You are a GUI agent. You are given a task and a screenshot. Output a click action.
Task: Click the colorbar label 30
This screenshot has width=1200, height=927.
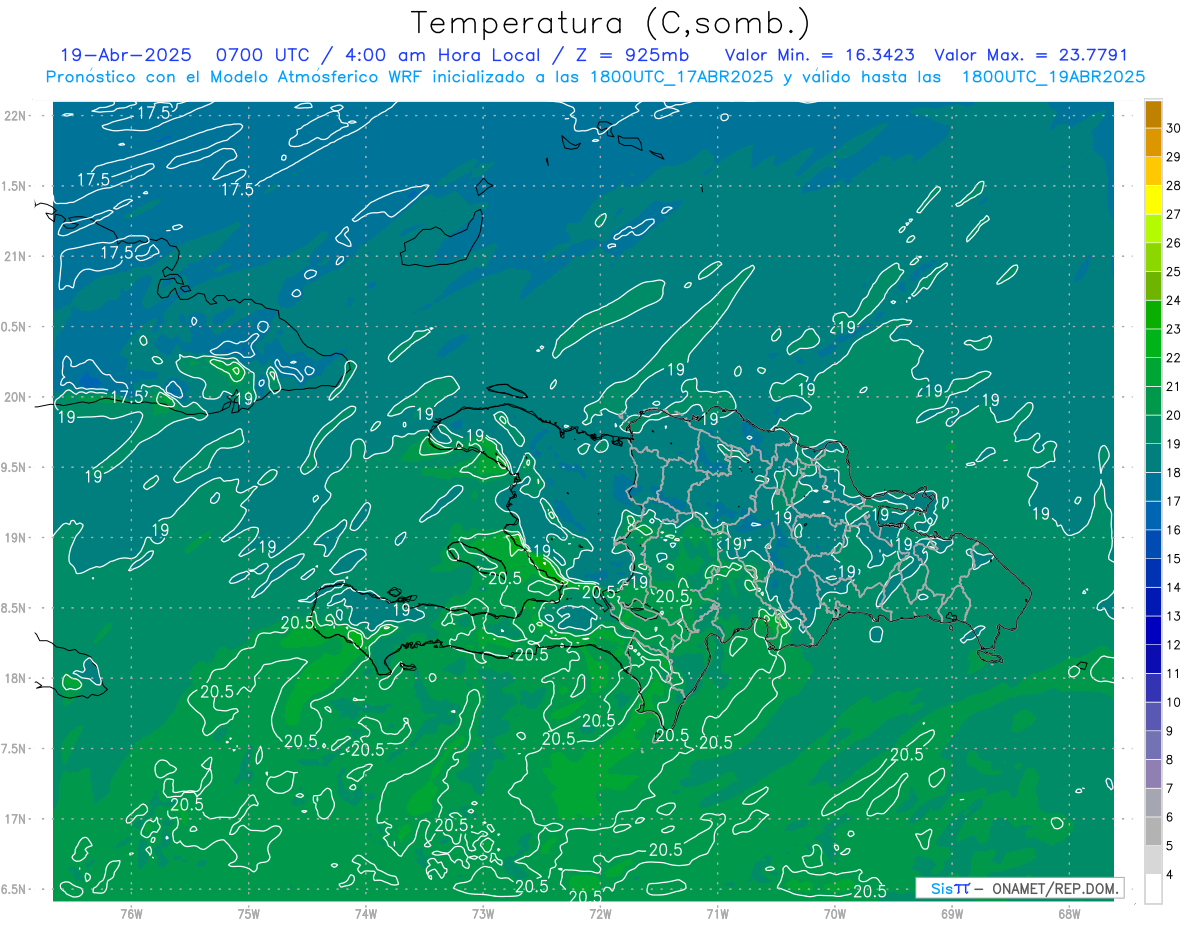click(1174, 128)
